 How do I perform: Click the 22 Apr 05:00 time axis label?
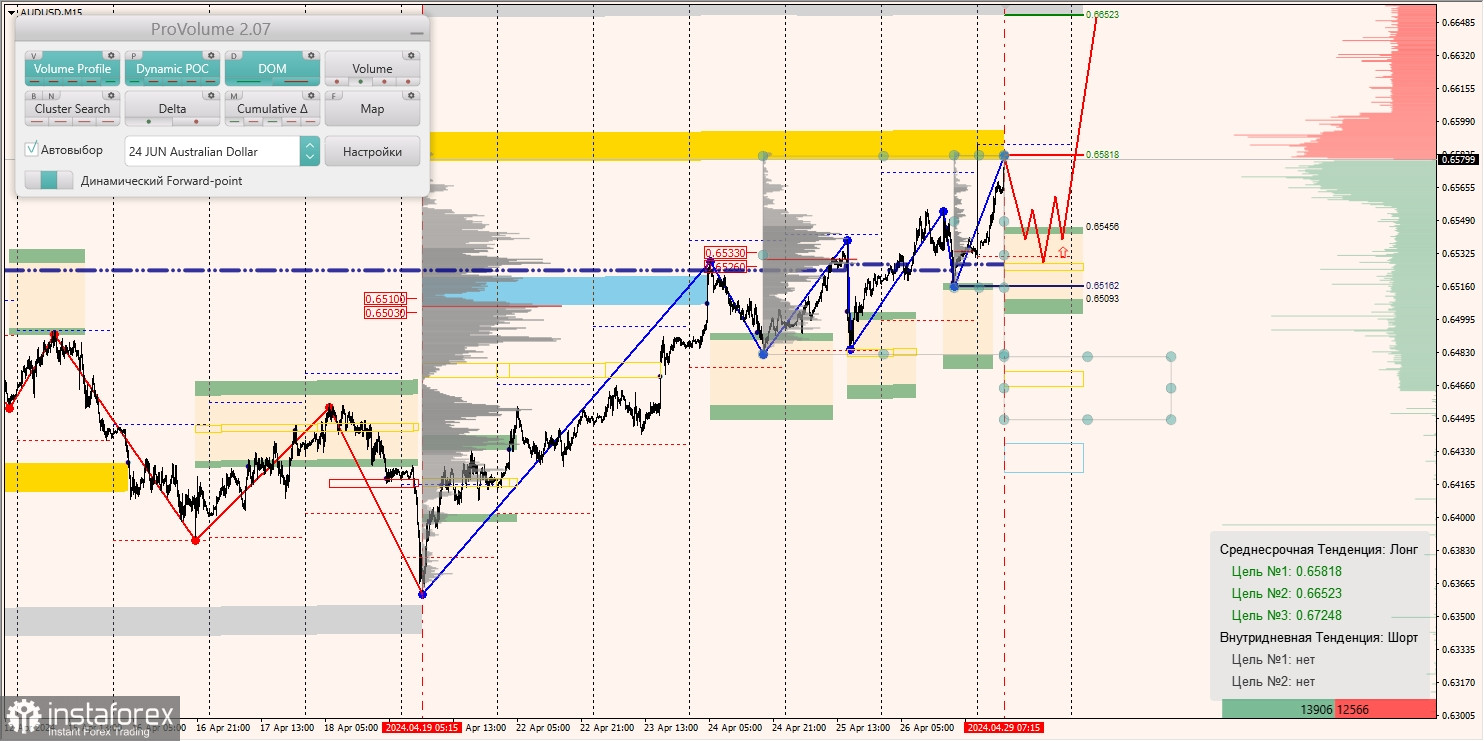click(x=544, y=728)
